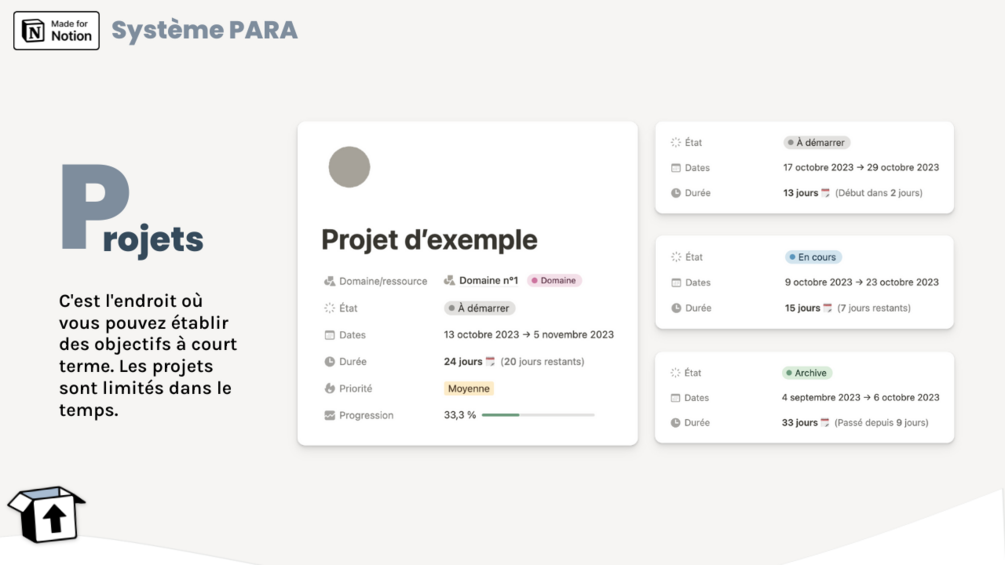Open the En cours status dropdown
The height and width of the screenshot is (565, 1005).
pos(813,257)
